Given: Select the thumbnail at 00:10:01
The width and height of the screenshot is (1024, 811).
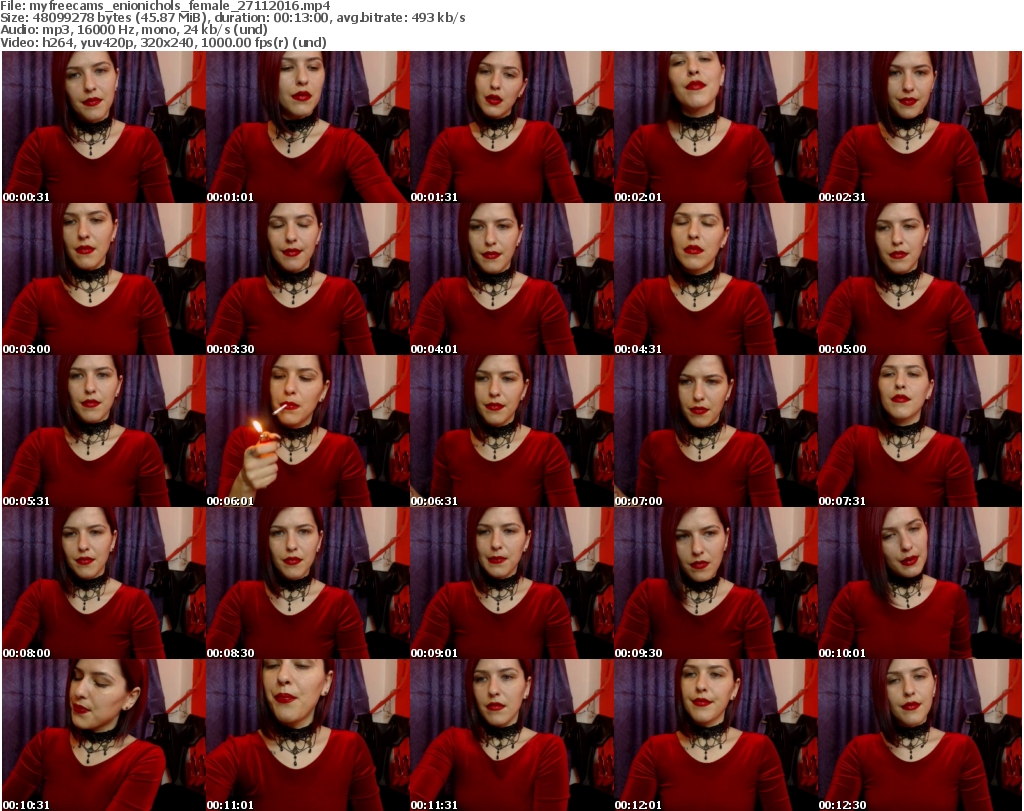Looking at the screenshot, I should pos(920,583).
